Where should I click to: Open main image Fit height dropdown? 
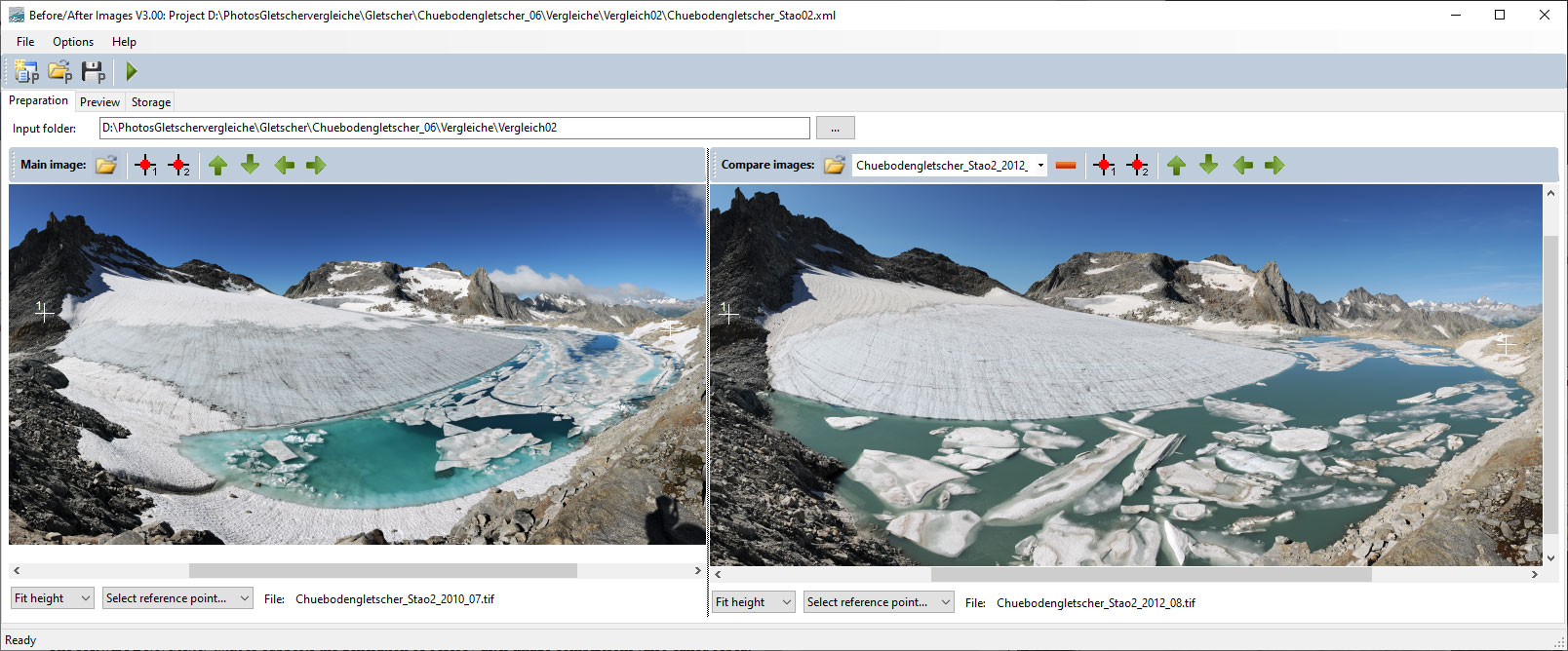53,598
